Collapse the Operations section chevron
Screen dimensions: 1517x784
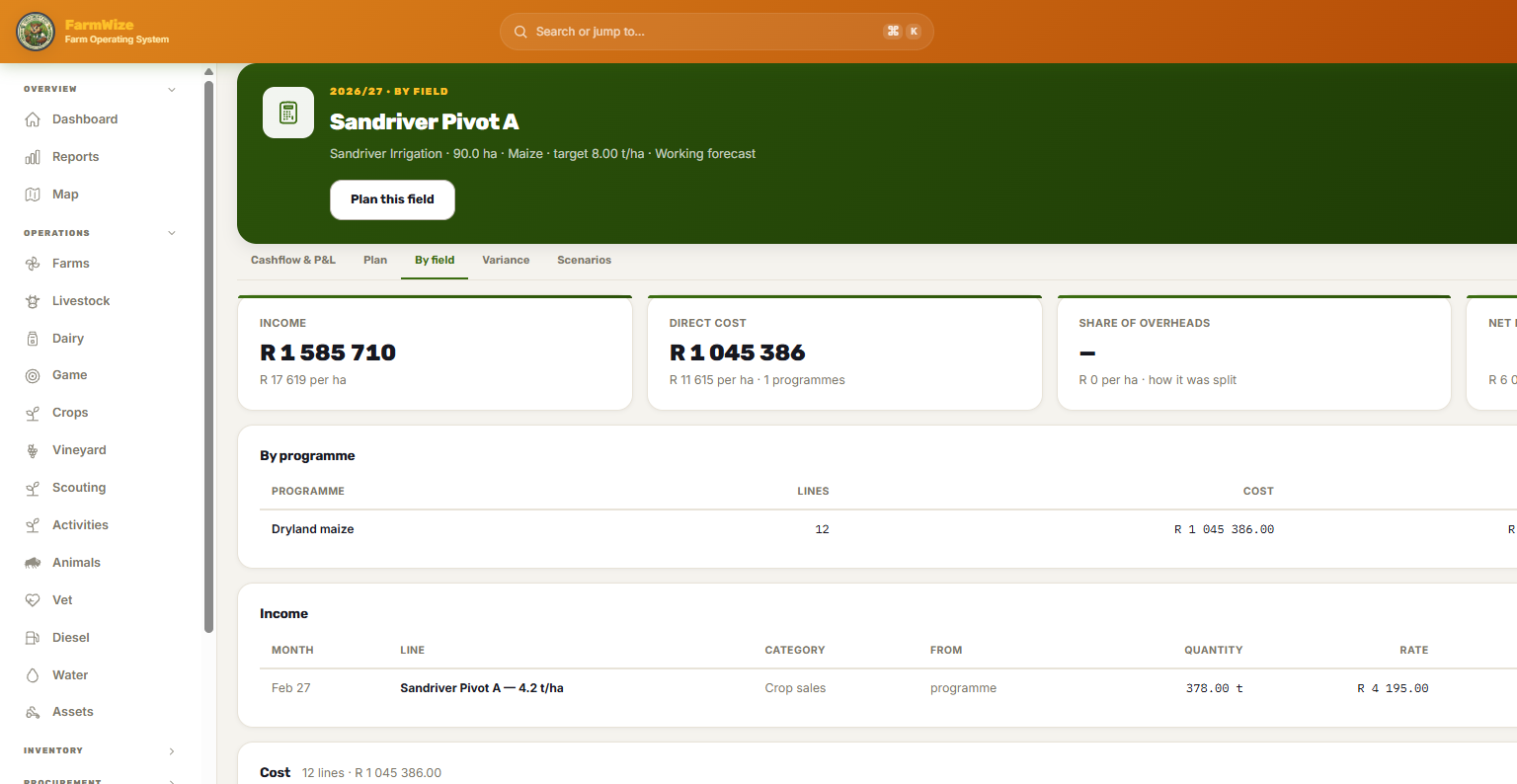point(172,234)
